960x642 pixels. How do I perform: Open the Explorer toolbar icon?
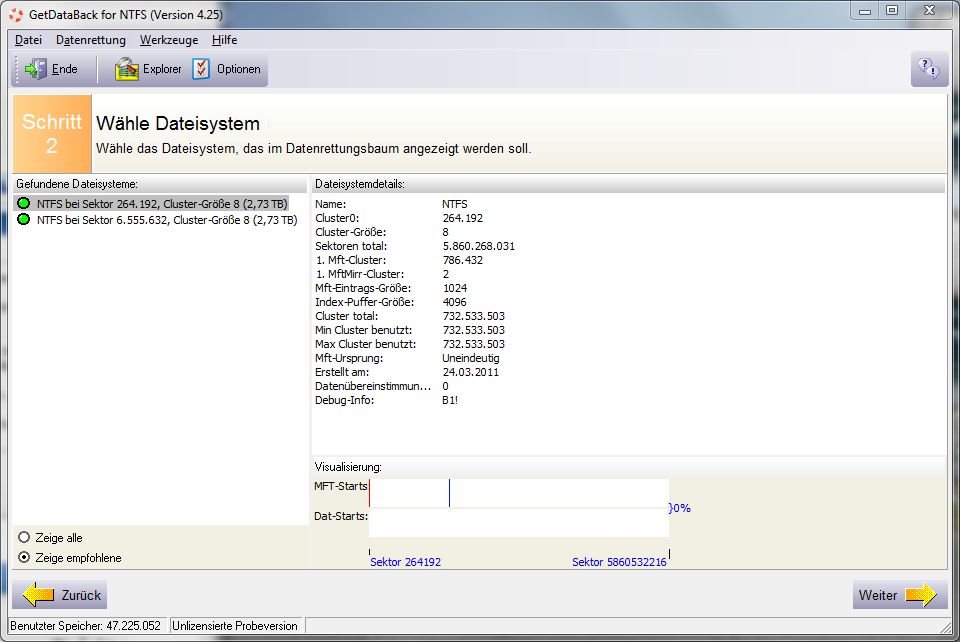127,69
